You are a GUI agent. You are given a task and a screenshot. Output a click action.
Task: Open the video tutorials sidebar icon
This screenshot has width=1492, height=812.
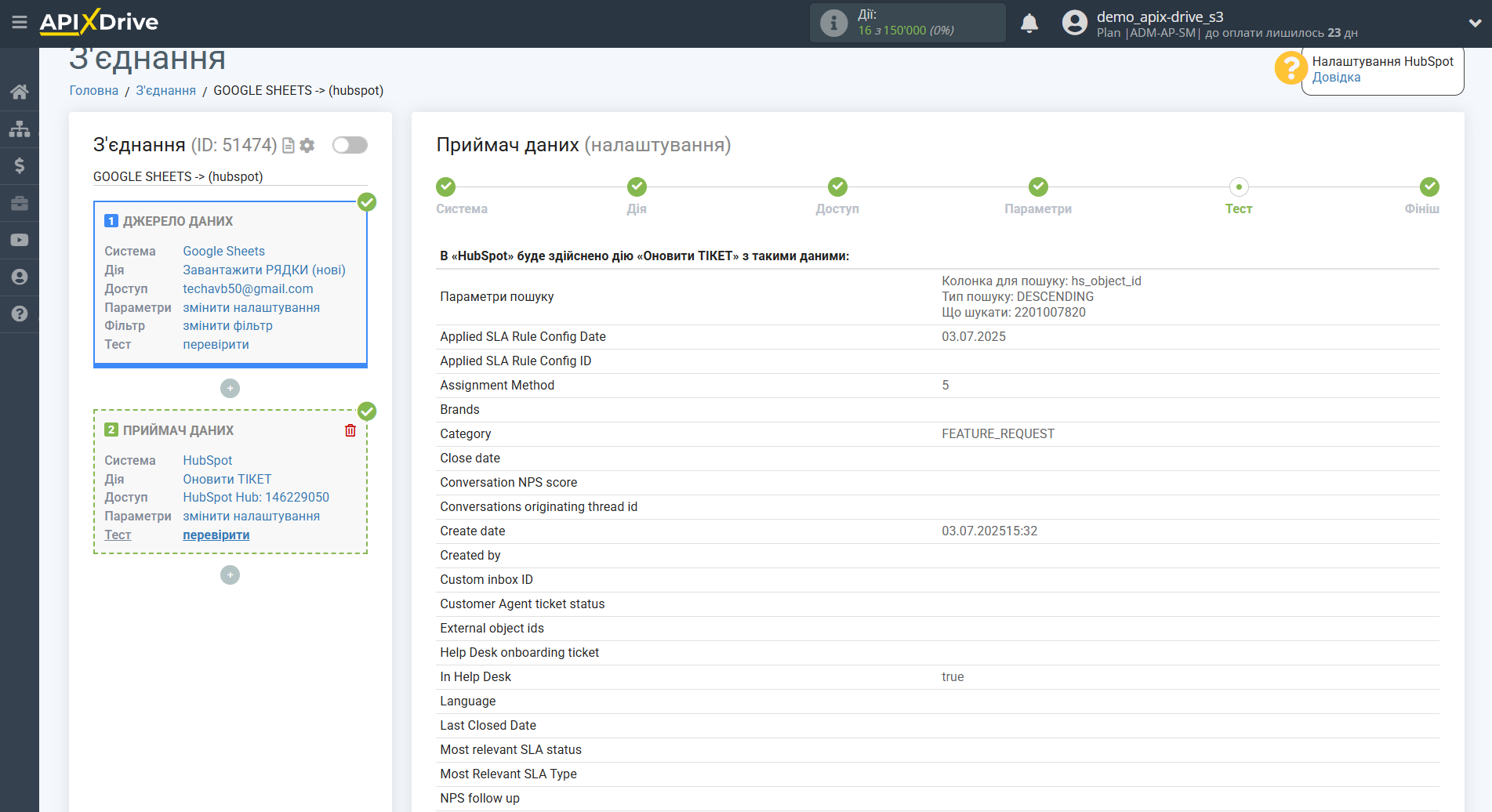20,240
